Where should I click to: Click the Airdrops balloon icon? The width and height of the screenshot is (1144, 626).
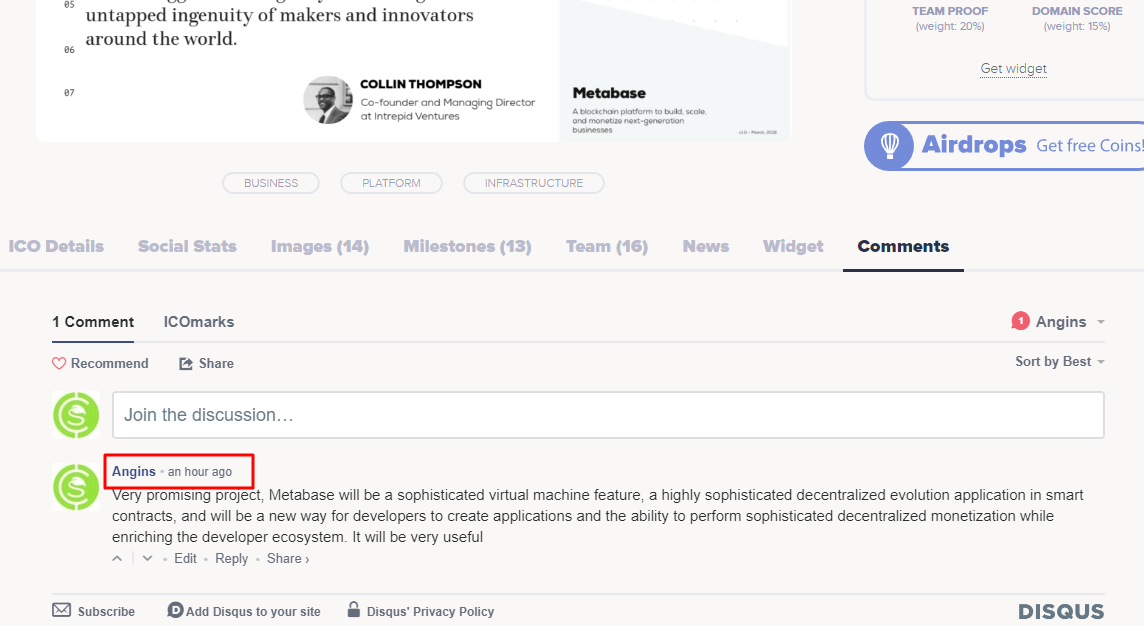point(889,145)
